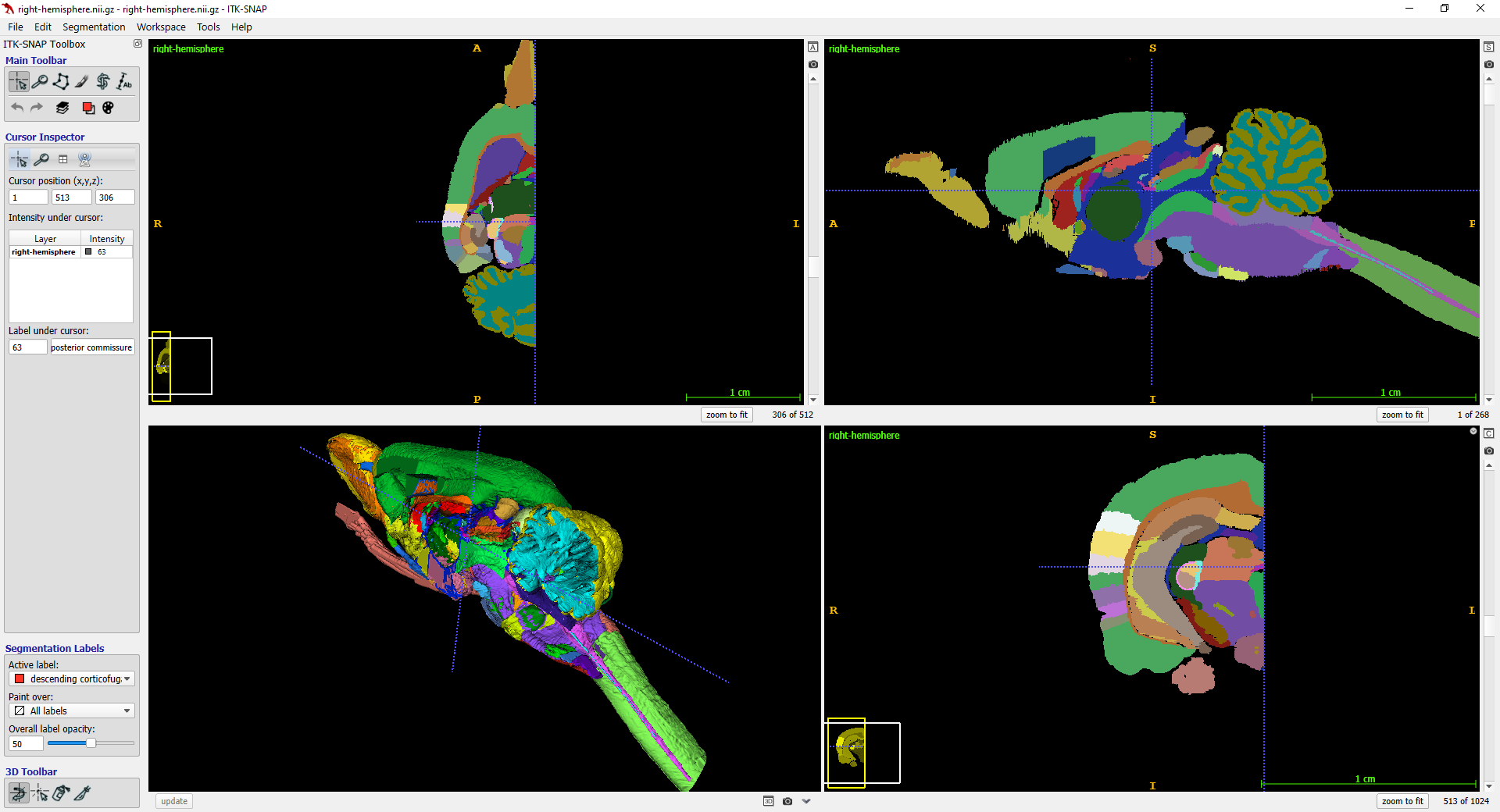Toggle expanded layout of the sagittal view

coord(1488,47)
